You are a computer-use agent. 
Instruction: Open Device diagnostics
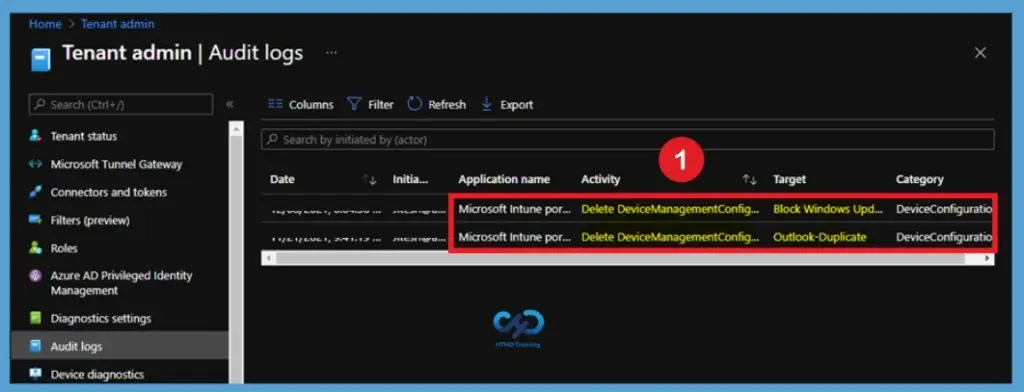[x=97, y=375]
